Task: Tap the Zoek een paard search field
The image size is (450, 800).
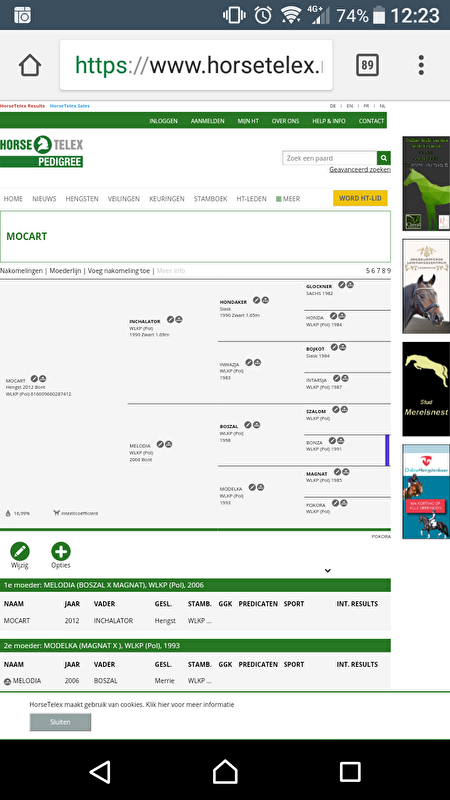Action: click(330, 158)
